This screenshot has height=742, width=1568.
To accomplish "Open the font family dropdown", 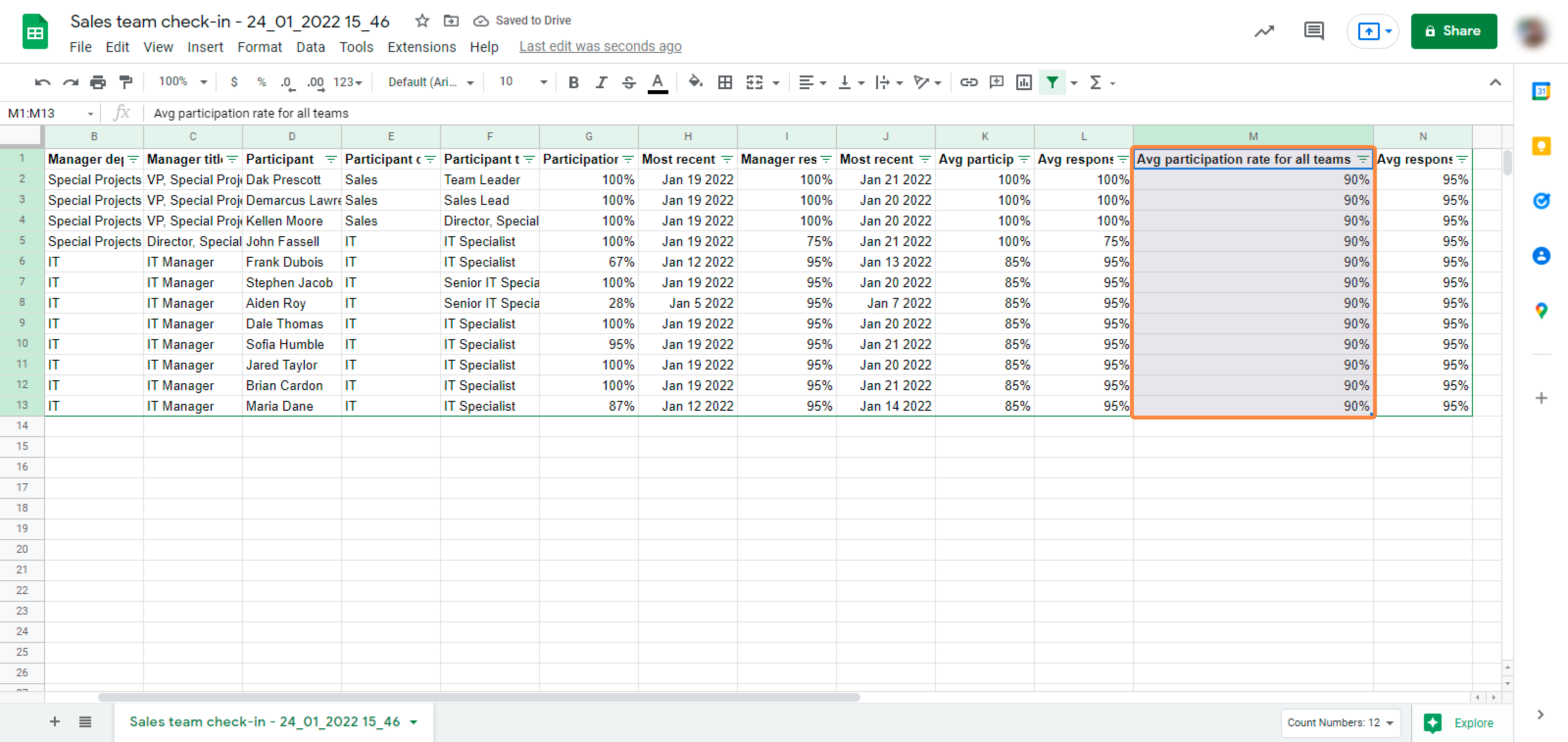I will coord(431,82).
